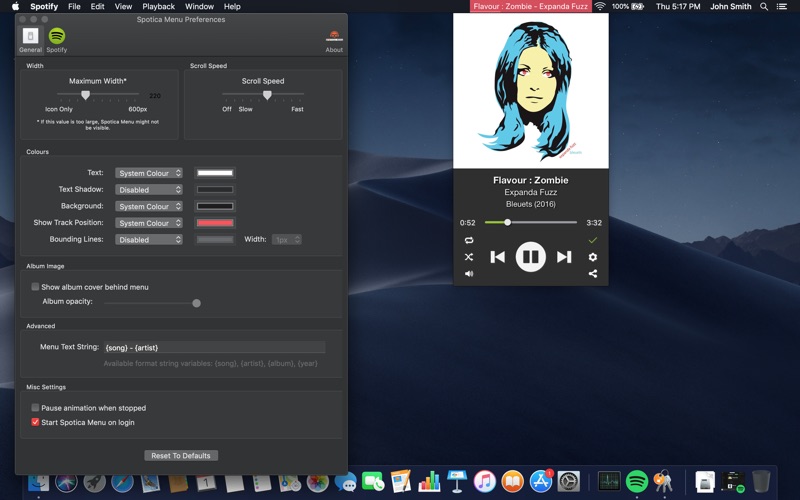Open the Apple menu

(15, 7)
